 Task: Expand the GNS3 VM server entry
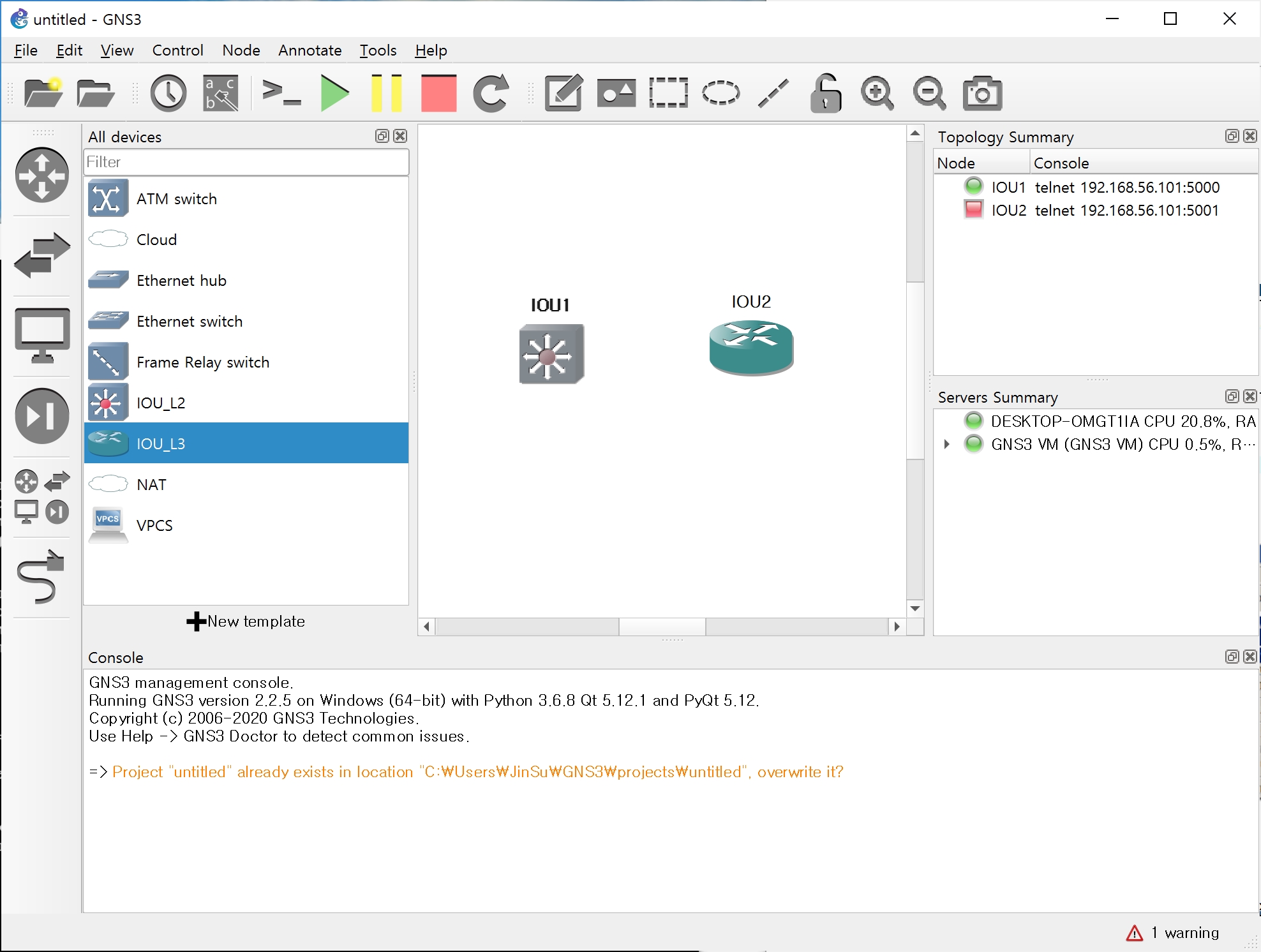[947, 444]
